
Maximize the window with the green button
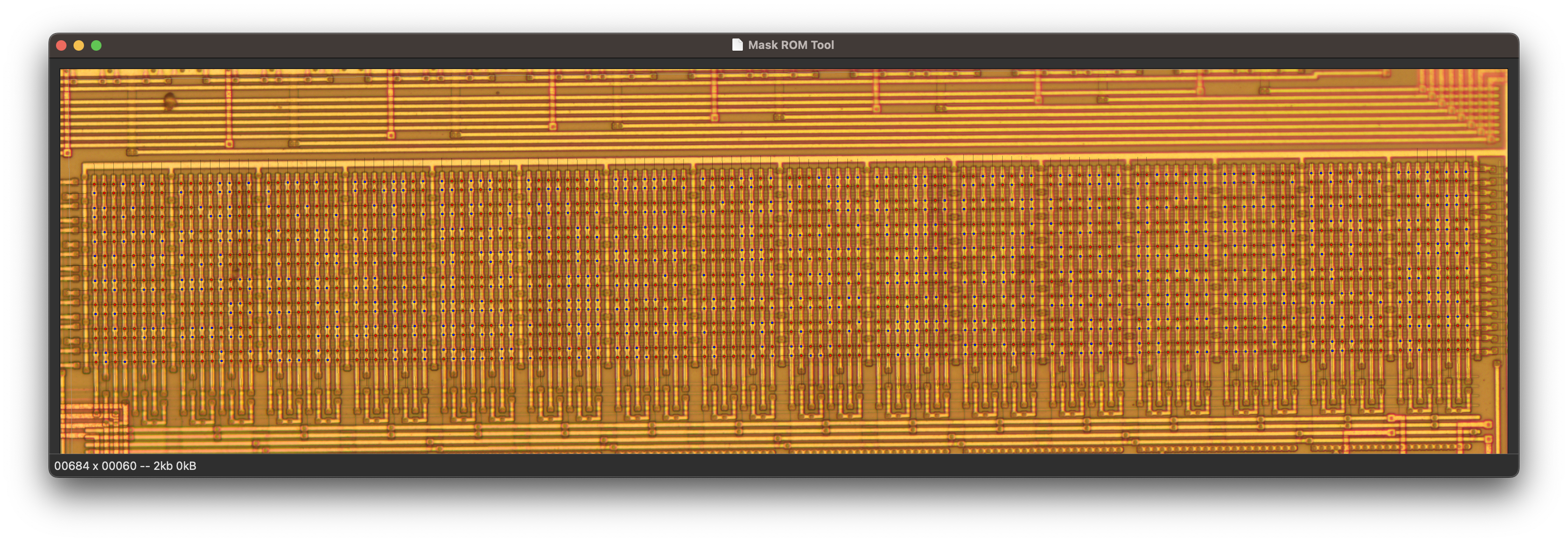96,45
